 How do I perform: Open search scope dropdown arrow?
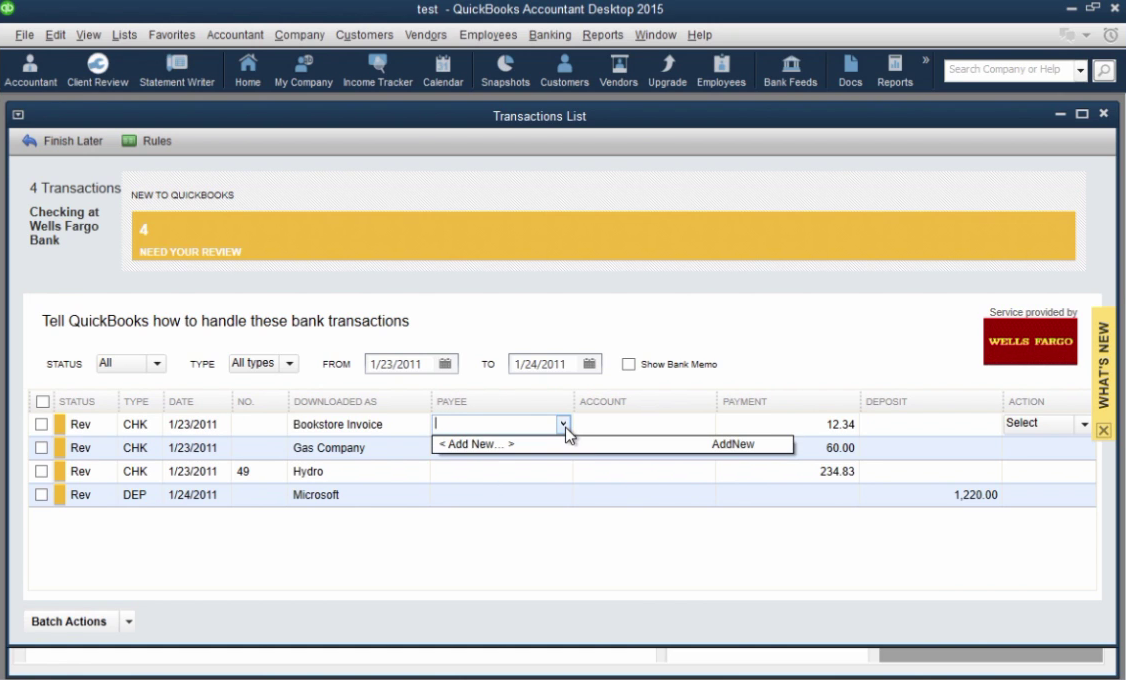(x=1080, y=70)
